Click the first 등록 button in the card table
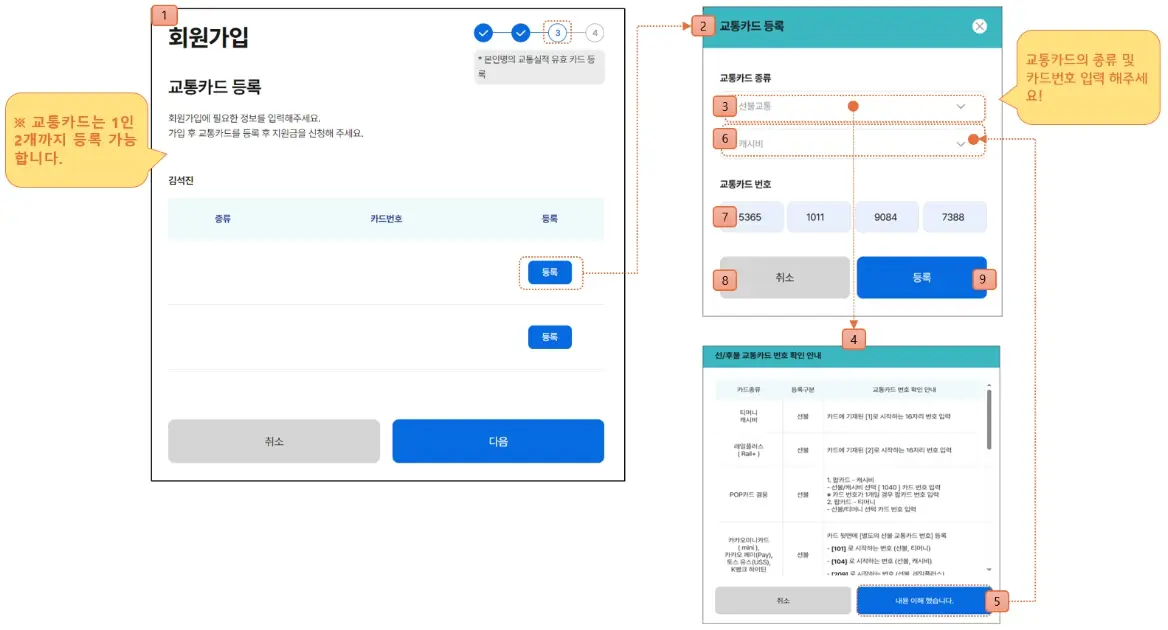The image size is (1168, 630). click(x=549, y=271)
